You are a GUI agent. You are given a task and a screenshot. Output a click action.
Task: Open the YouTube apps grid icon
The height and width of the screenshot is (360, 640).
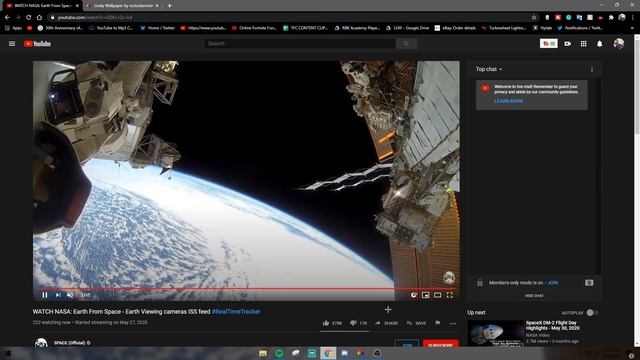tap(584, 44)
